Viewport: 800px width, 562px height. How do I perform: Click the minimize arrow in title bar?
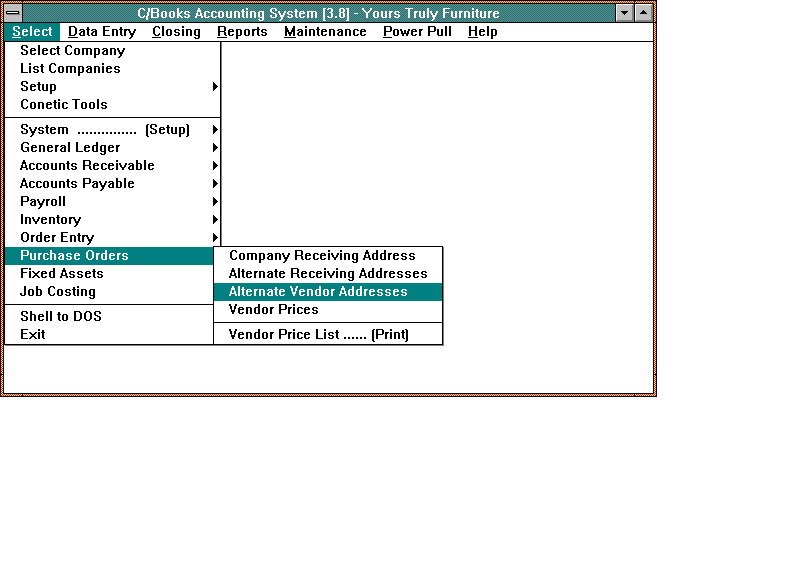[x=625, y=13]
